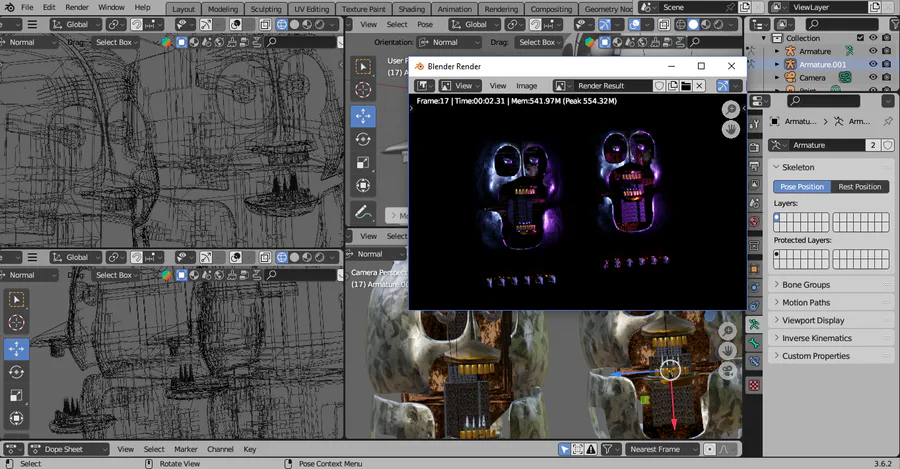Enable solid shading in upper-right viewport header
This screenshot has height=469, width=900.
click(x=693, y=25)
